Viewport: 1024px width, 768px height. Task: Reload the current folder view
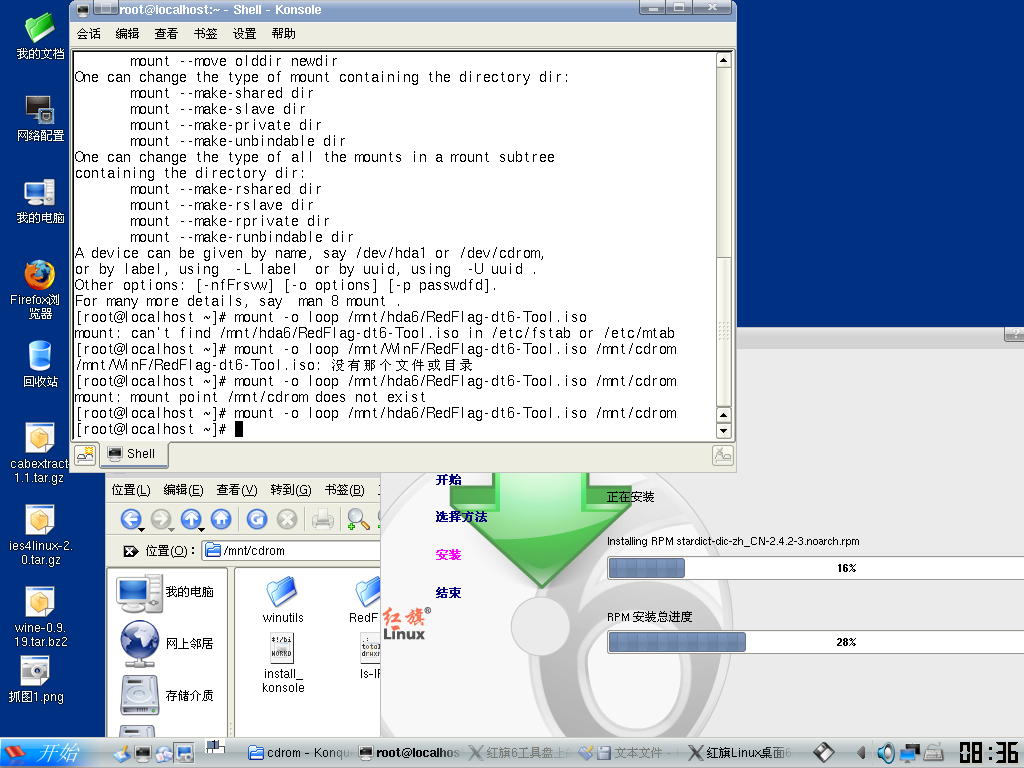click(257, 518)
